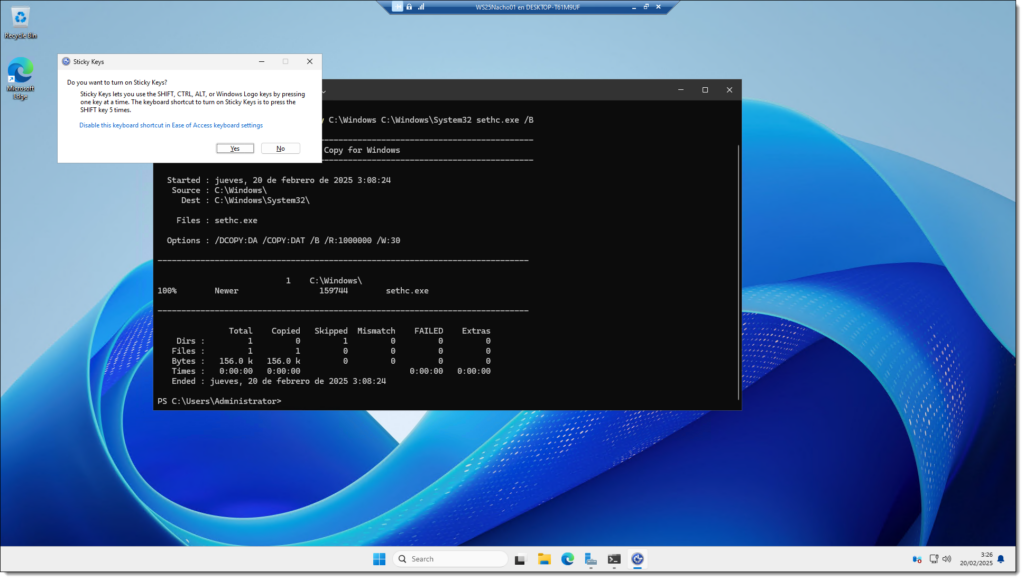1024x580 pixels.
Task: Click the lock icon in connection bar
Action: 409,7
